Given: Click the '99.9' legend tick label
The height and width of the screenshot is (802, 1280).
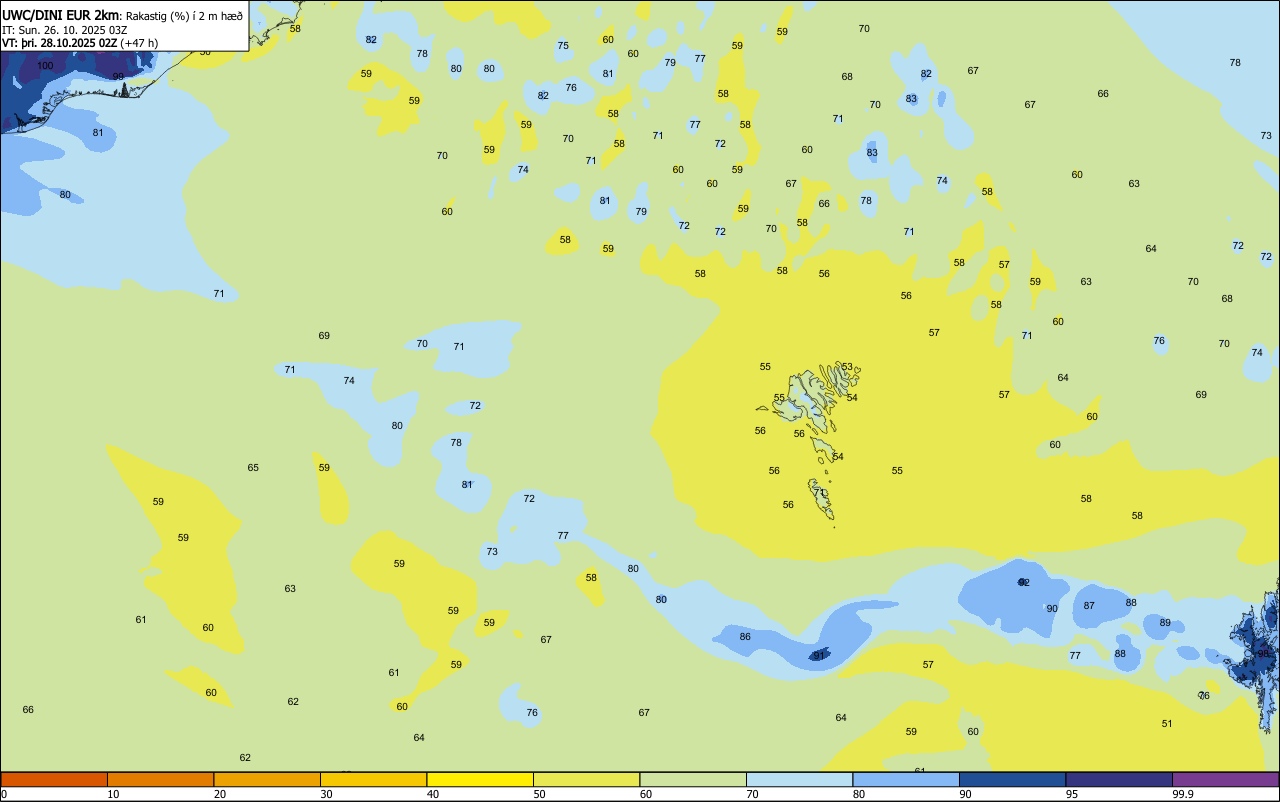Looking at the screenshot, I should (x=1182, y=794).
